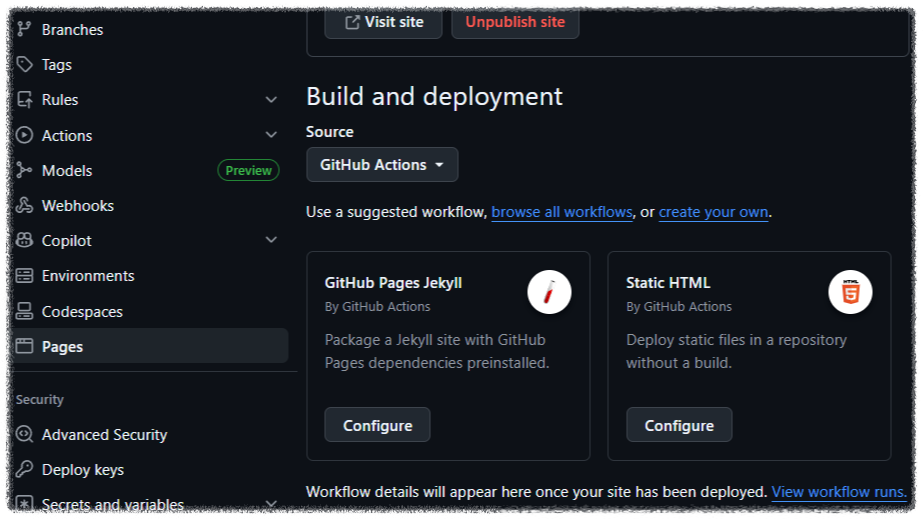Image resolution: width=923 pixels, height=519 pixels.
Task: Open Environments settings
Action: point(88,275)
